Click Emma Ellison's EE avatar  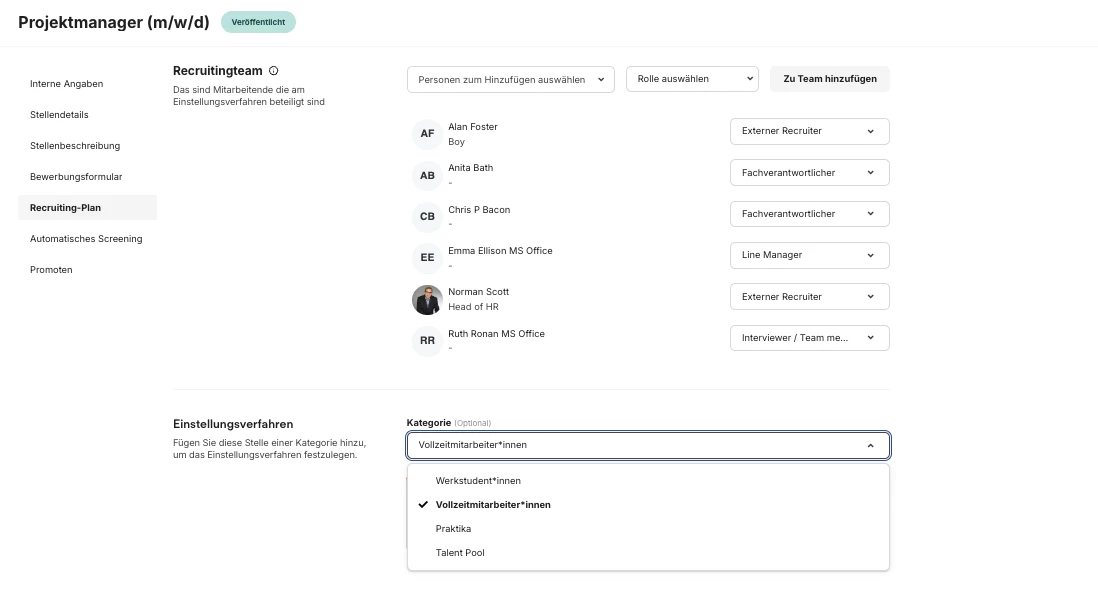pyautogui.click(x=427, y=257)
